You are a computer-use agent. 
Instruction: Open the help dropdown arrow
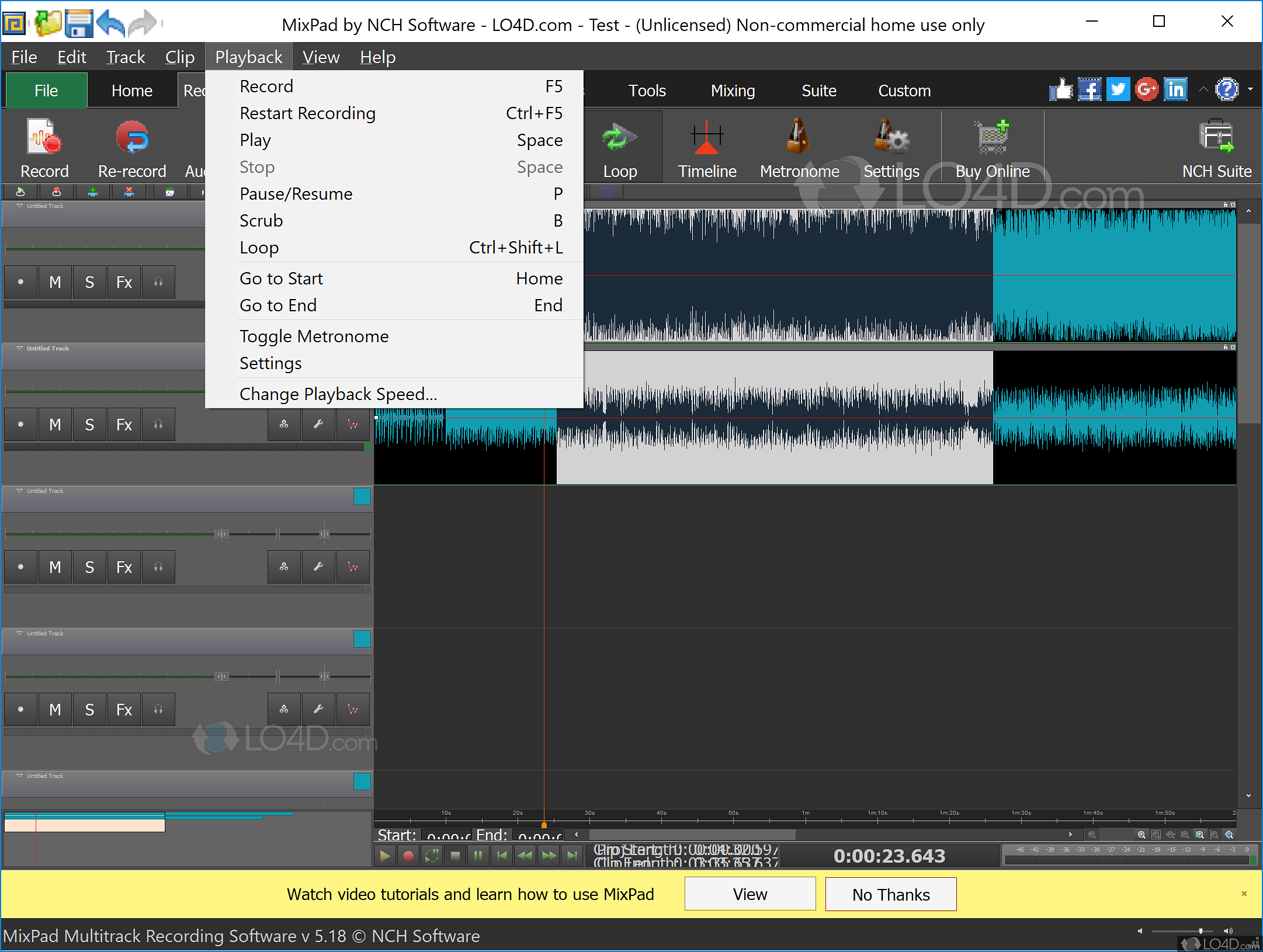pos(1250,89)
